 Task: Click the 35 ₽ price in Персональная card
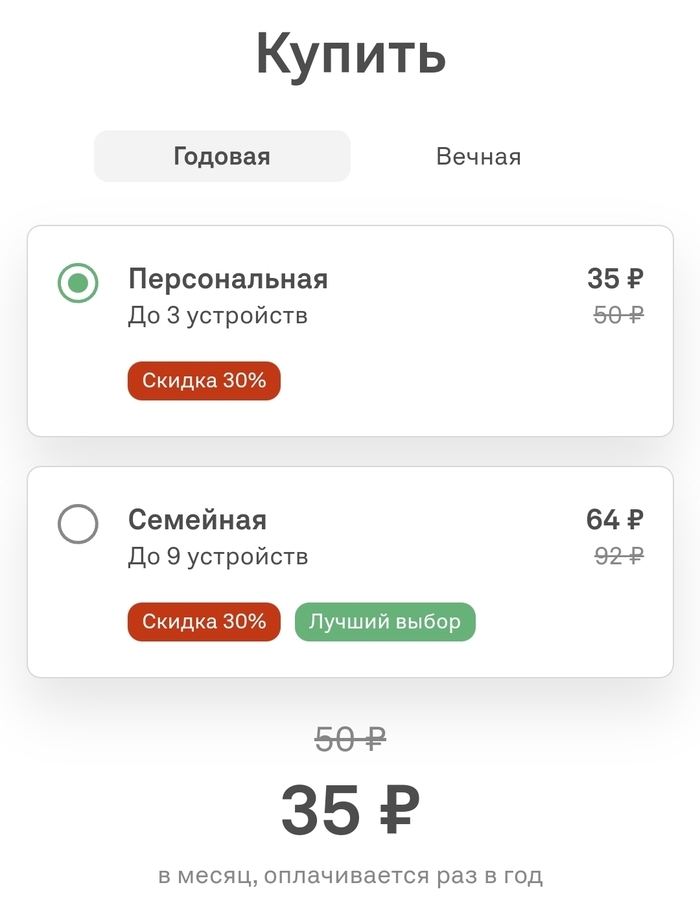pos(615,279)
